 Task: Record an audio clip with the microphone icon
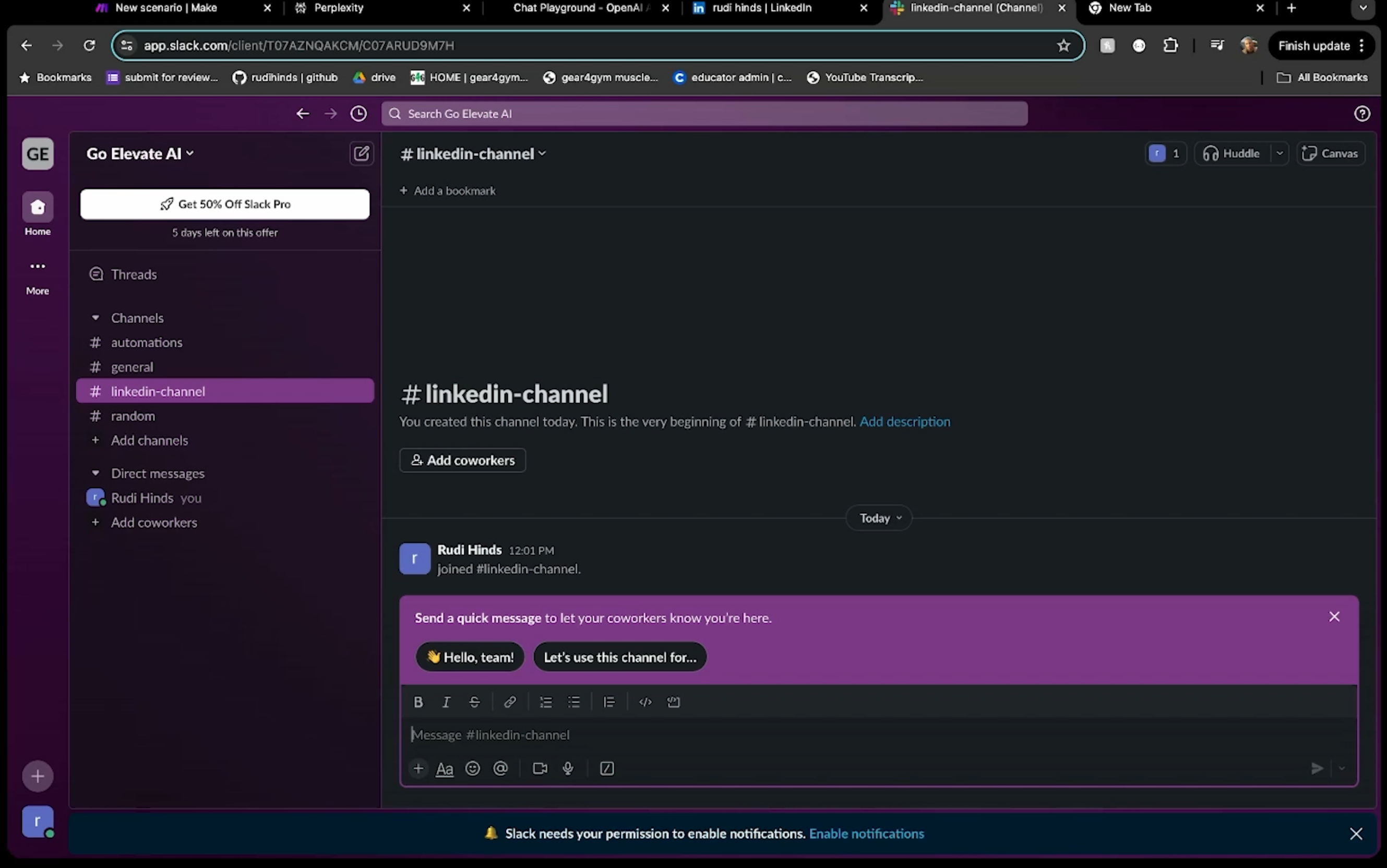pyautogui.click(x=568, y=768)
